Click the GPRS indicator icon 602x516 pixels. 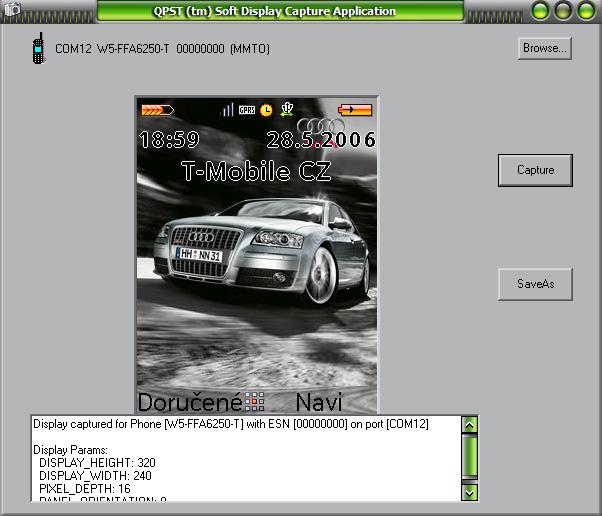click(247, 110)
